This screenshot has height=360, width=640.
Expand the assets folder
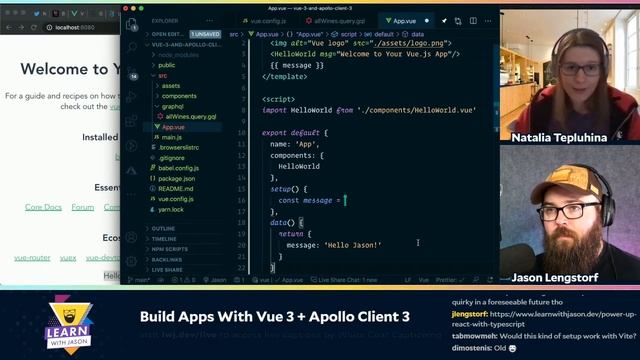pos(168,86)
